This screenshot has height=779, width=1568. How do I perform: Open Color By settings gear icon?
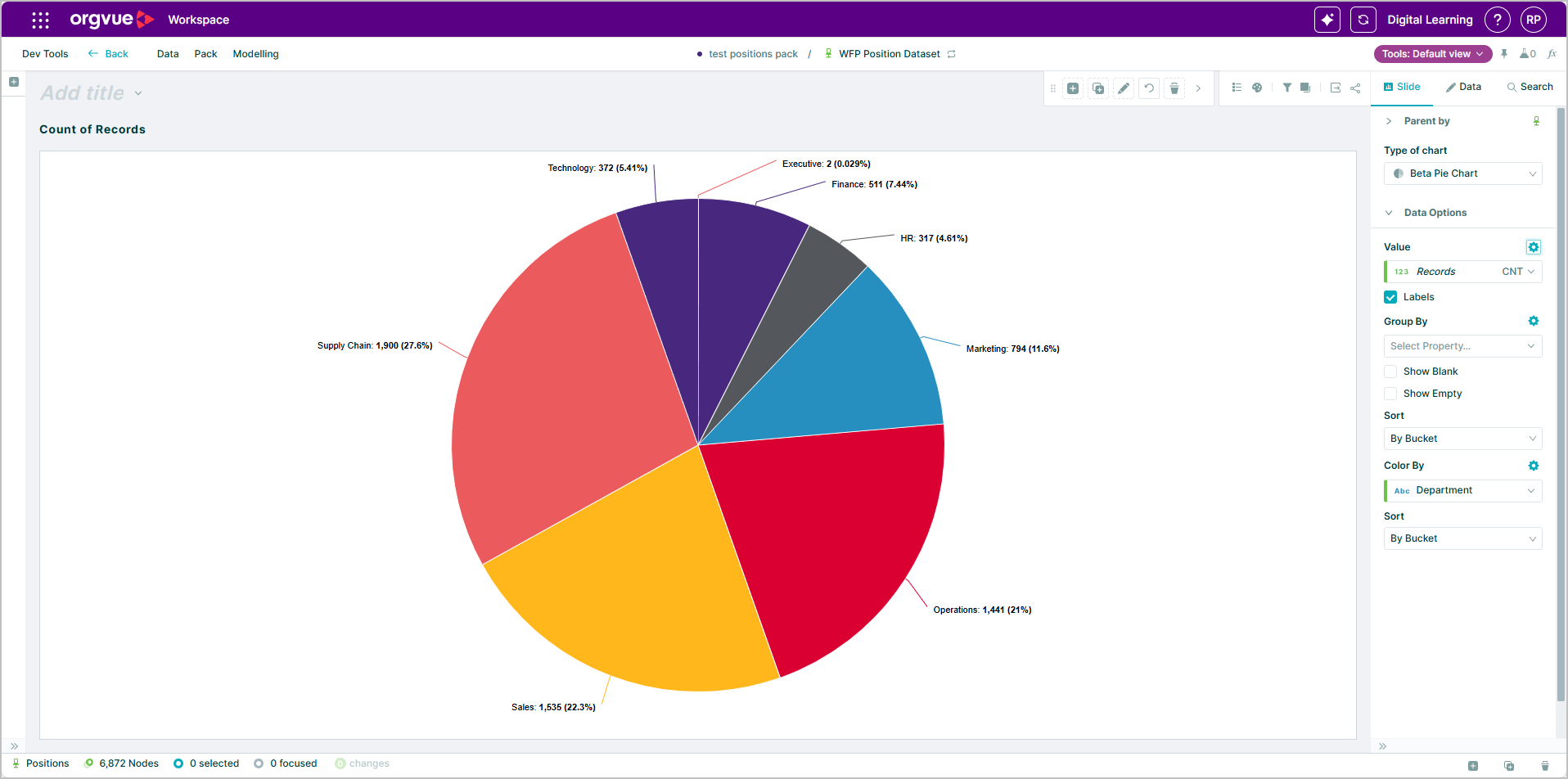[x=1534, y=466]
